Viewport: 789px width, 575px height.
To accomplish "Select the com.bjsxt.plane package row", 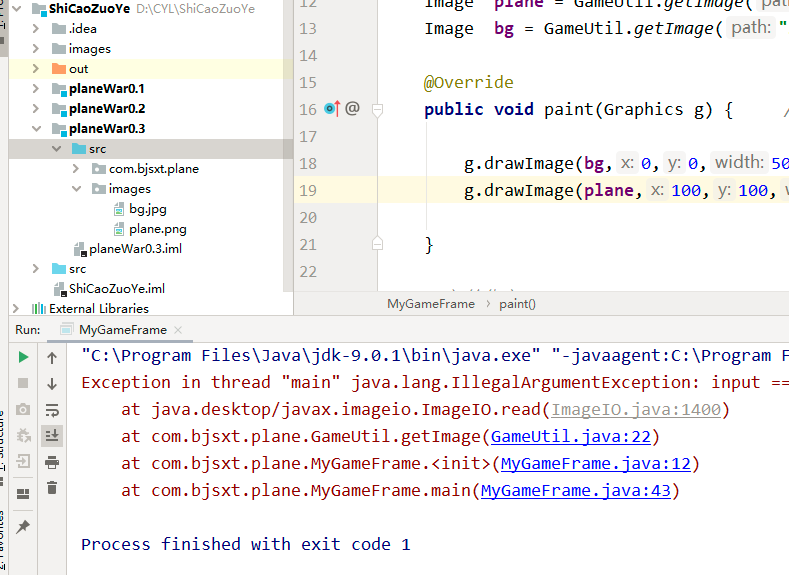I will [151, 169].
